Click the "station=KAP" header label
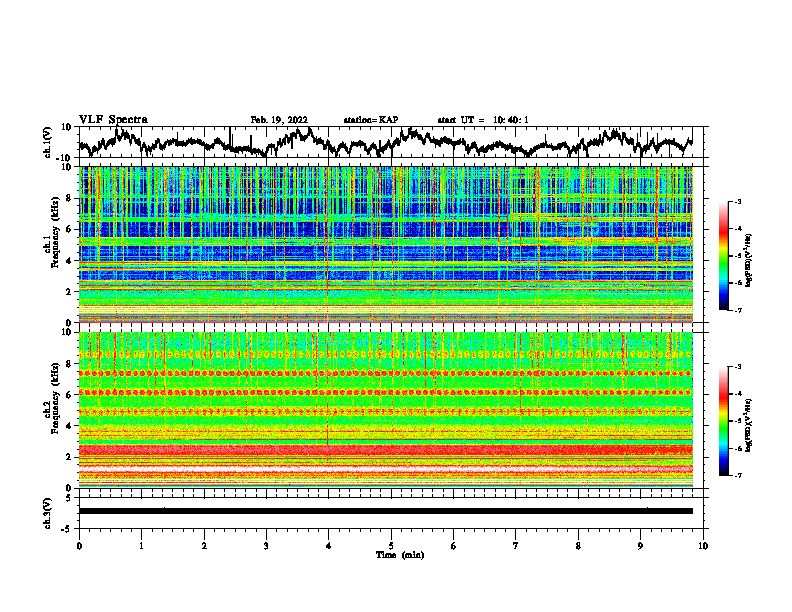This screenshot has height=612, width=792. (x=370, y=120)
